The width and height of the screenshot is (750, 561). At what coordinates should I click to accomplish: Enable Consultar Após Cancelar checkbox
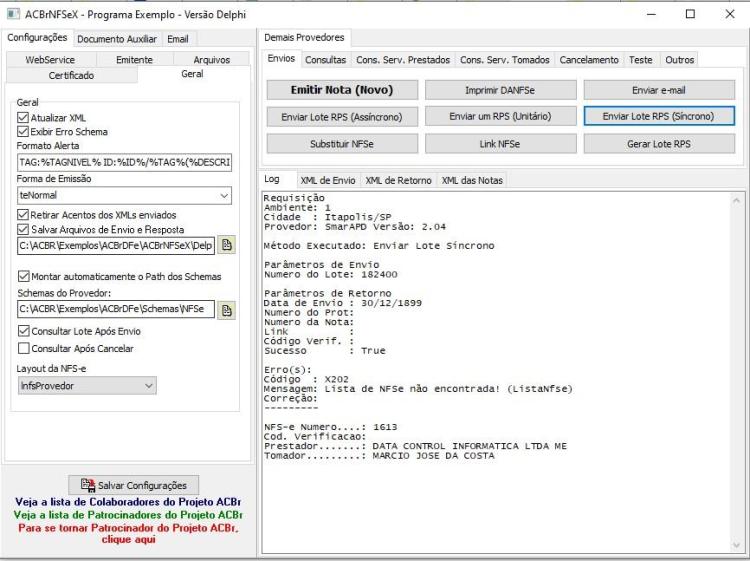point(23,348)
